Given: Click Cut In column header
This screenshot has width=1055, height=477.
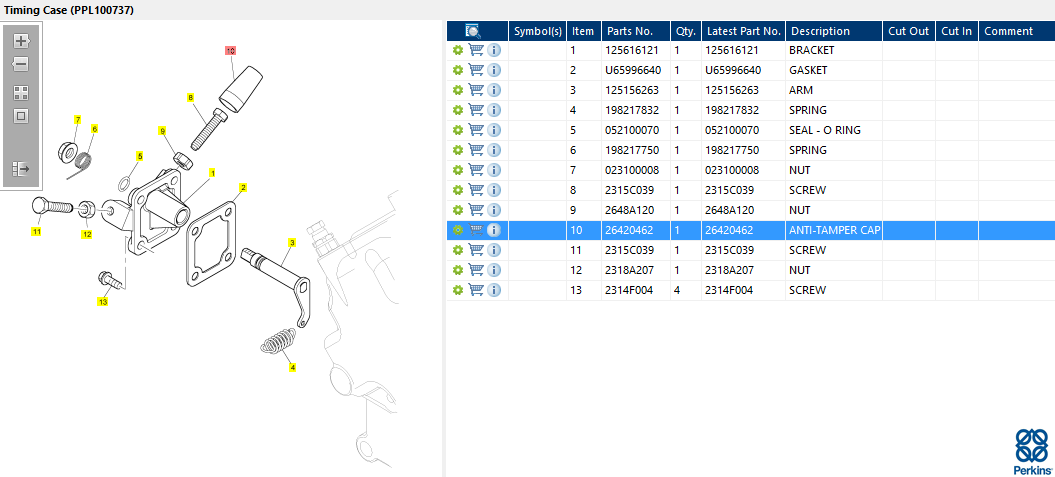Looking at the screenshot, I should [x=956, y=31].
